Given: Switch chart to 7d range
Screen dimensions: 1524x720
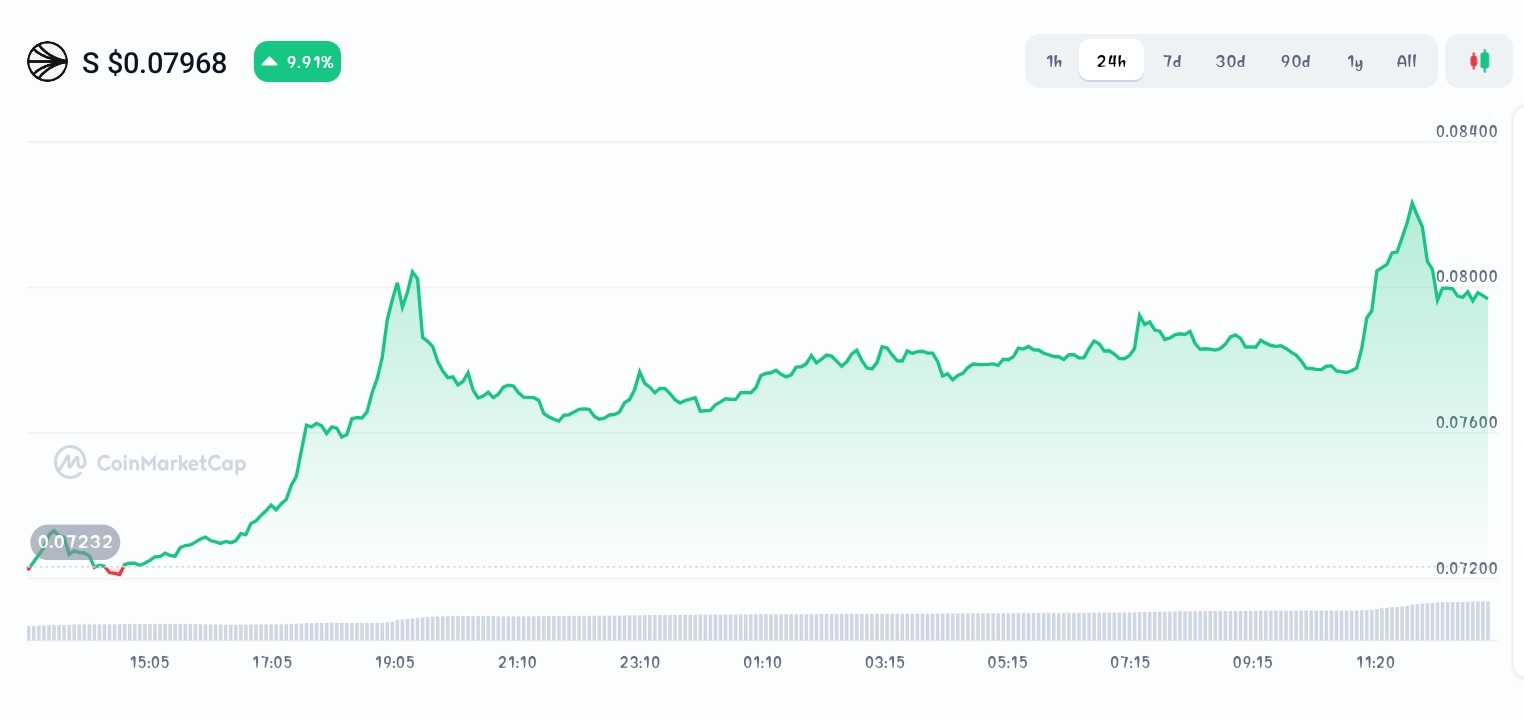Looking at the screenshot, I should [x=1172, y=61].
